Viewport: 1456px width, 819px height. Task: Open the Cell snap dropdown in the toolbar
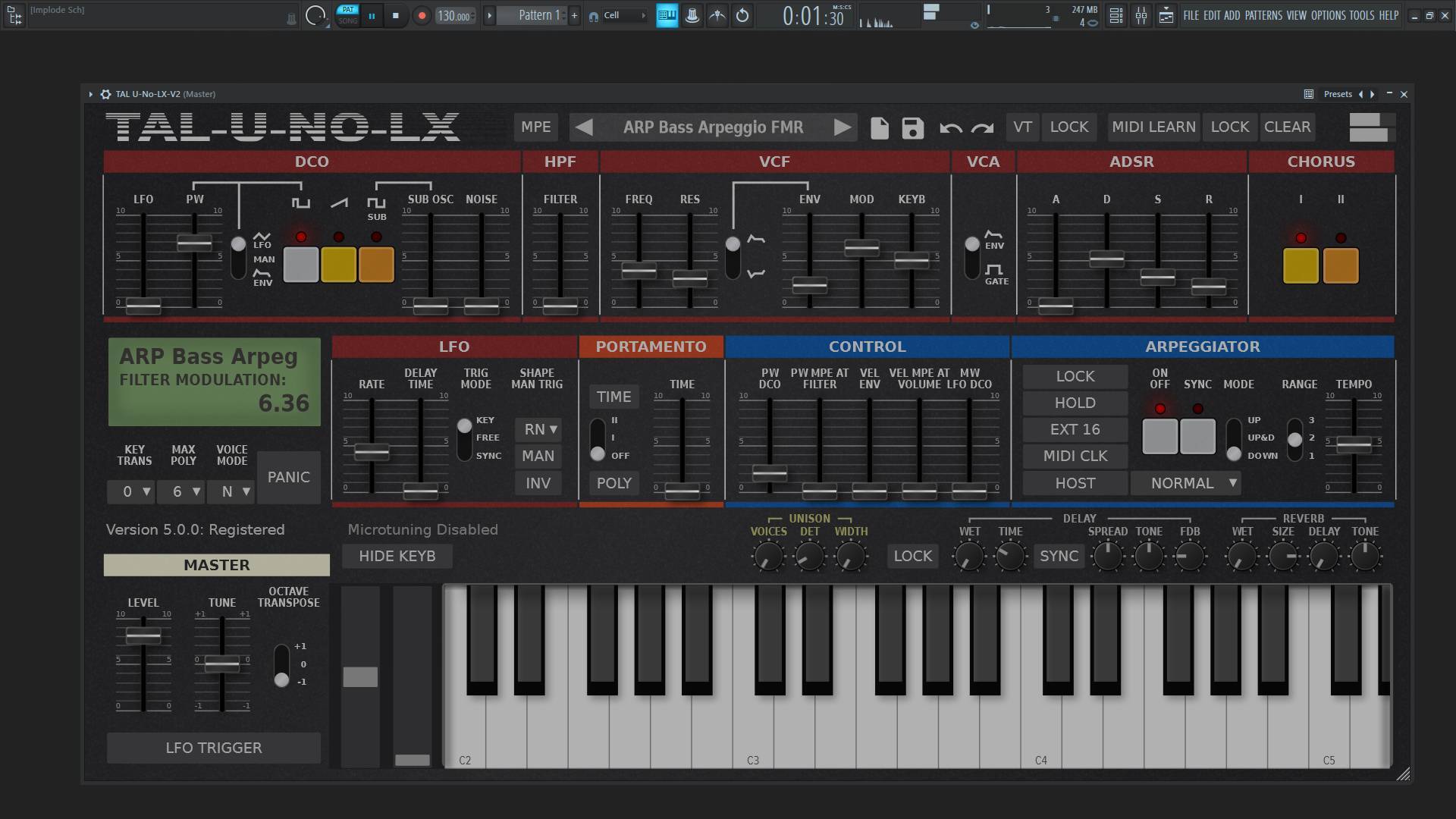click(x=625, y=15)
